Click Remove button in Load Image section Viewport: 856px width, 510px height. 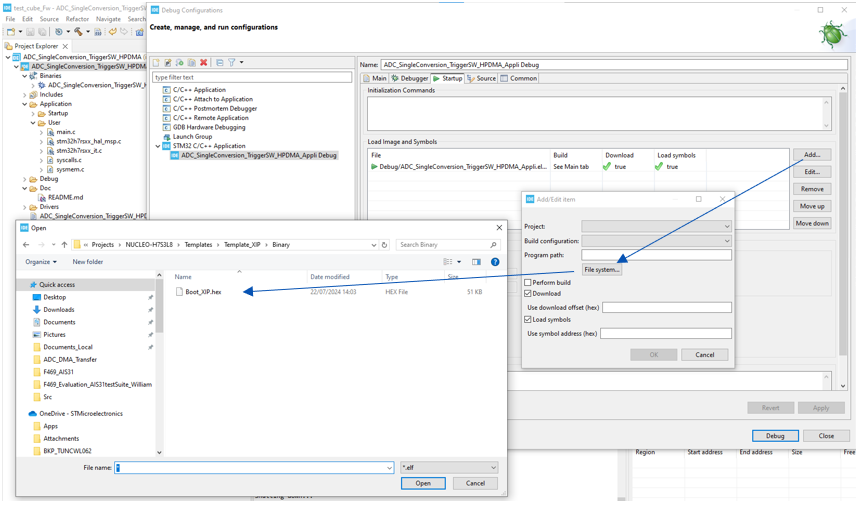click(812, 189)
